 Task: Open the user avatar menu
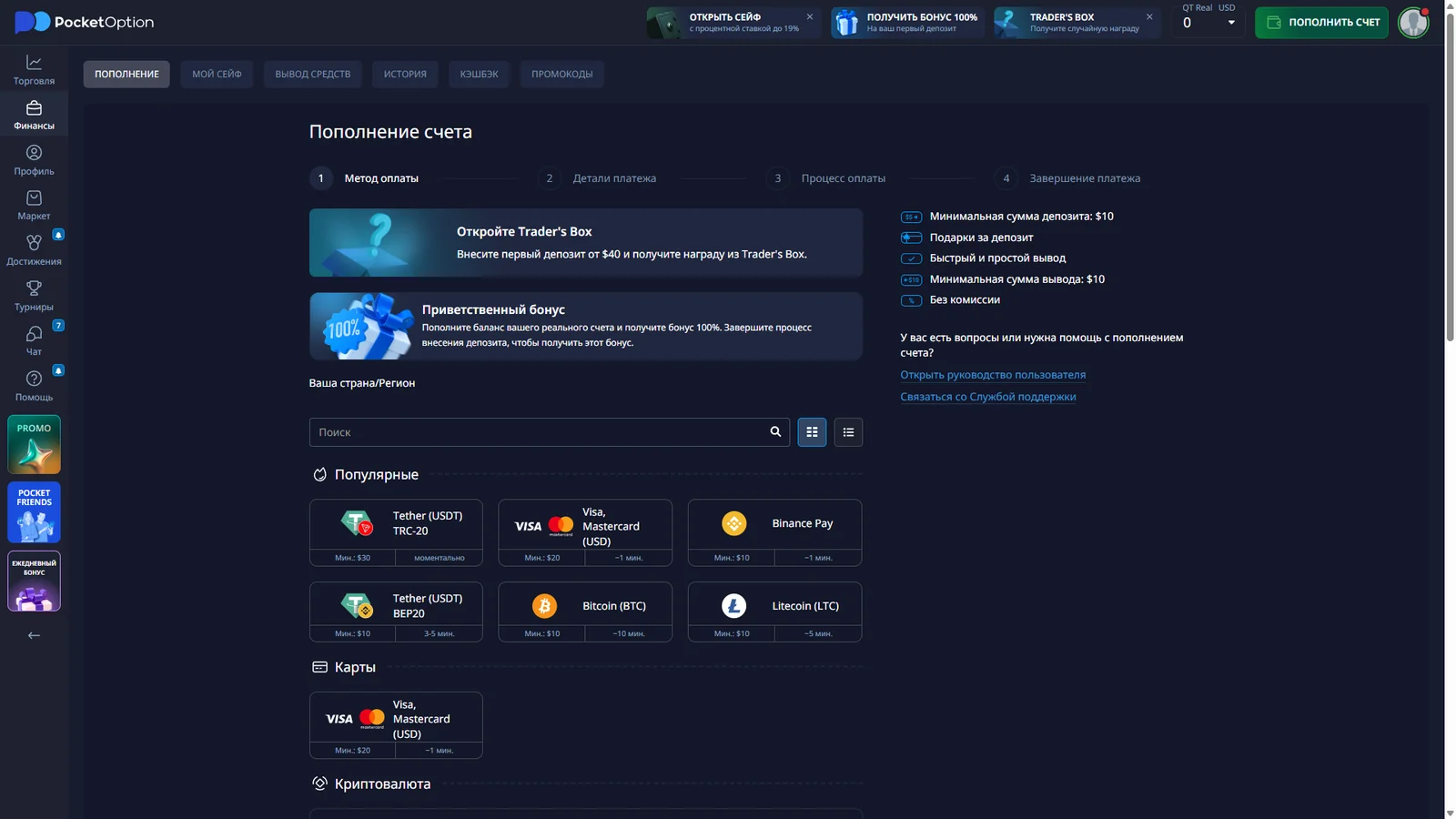[1413, 23]
